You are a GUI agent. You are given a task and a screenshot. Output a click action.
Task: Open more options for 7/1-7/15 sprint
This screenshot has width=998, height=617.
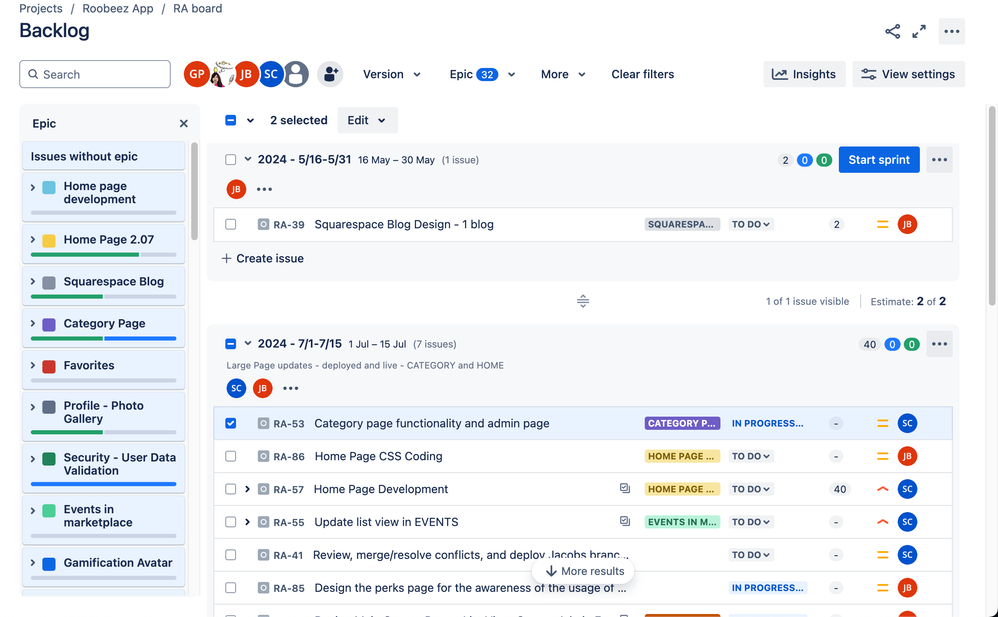tap(939, 344)
